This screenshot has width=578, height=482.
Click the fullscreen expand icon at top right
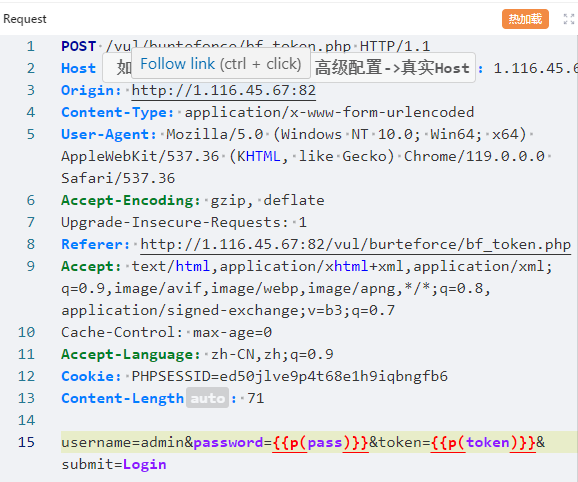(569, 19)
